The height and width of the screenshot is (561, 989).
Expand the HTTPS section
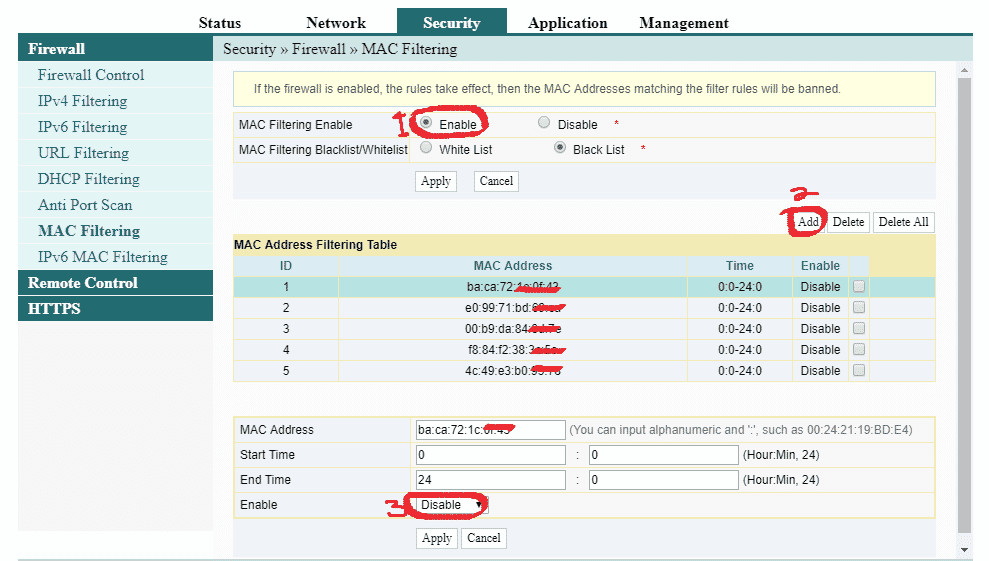point(115,309)
